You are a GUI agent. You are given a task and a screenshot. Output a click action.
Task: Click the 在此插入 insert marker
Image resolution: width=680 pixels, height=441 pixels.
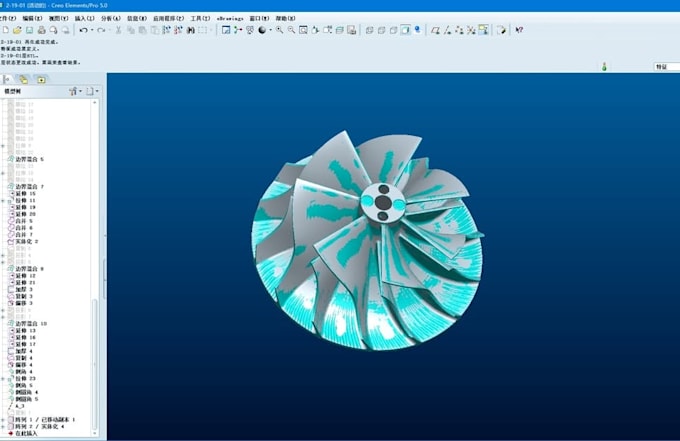(x=23, y=434)
